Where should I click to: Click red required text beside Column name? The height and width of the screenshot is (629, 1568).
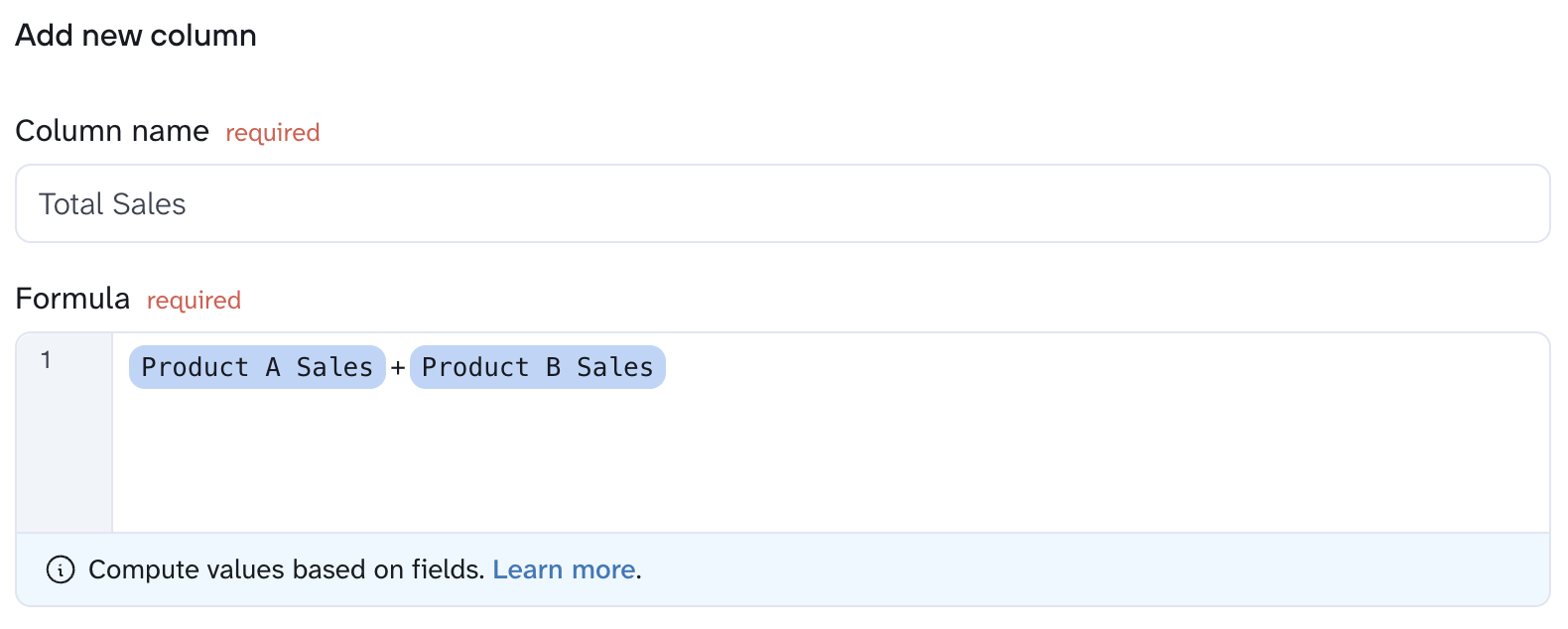(273, 133)
